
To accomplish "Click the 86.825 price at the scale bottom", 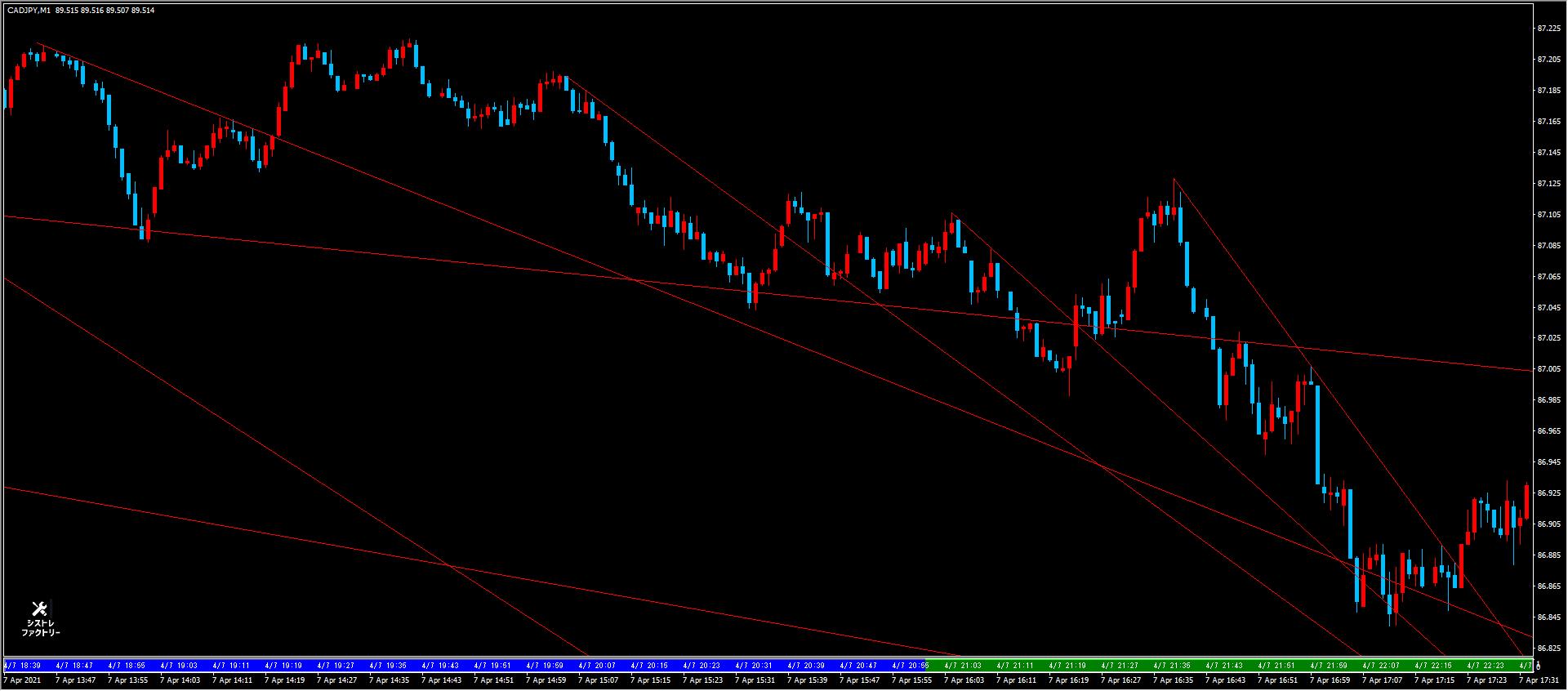I will (x=1548, y=649).
